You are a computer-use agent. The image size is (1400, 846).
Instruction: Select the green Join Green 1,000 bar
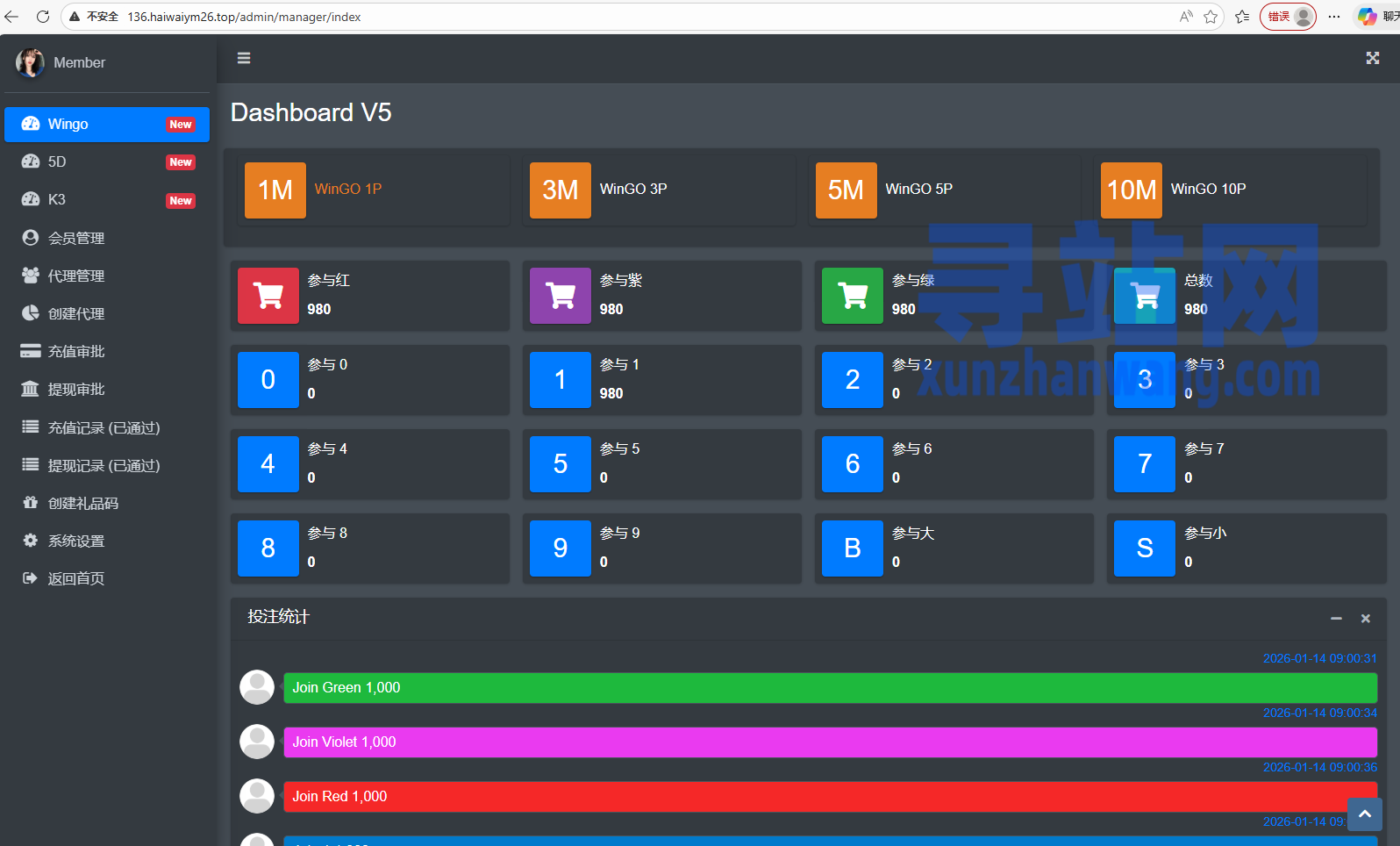pos(830,688)
